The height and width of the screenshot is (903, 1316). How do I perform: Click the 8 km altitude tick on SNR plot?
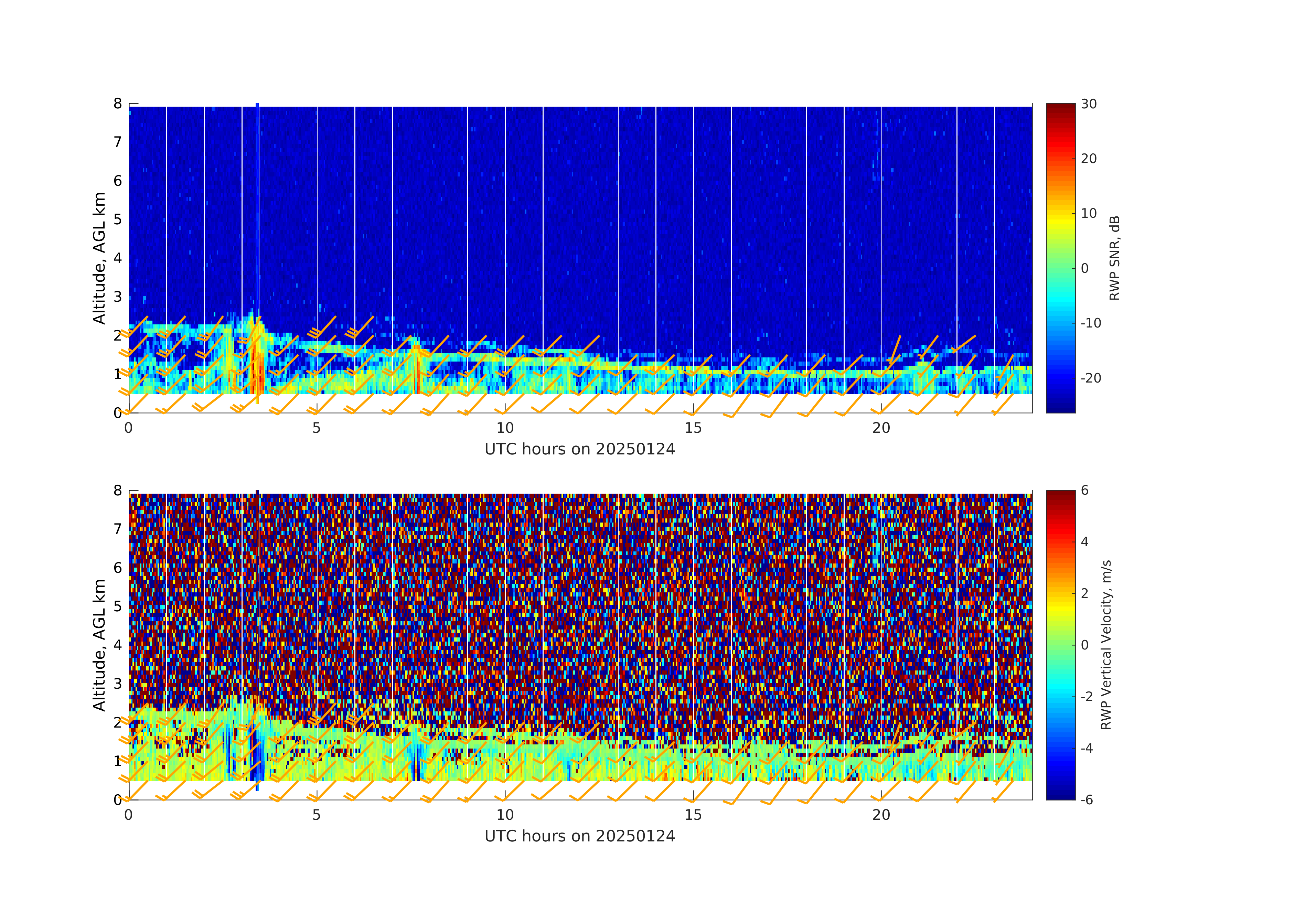point(118,104)
